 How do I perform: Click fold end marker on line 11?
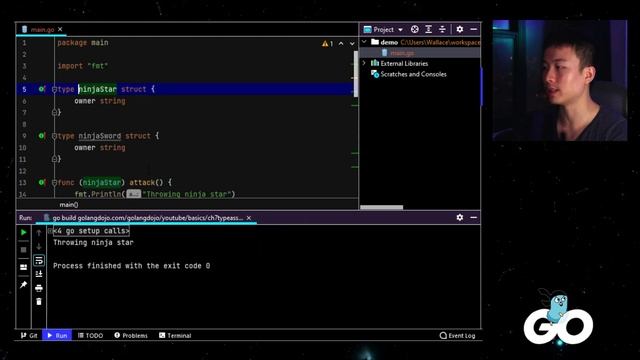click(54, 159)
